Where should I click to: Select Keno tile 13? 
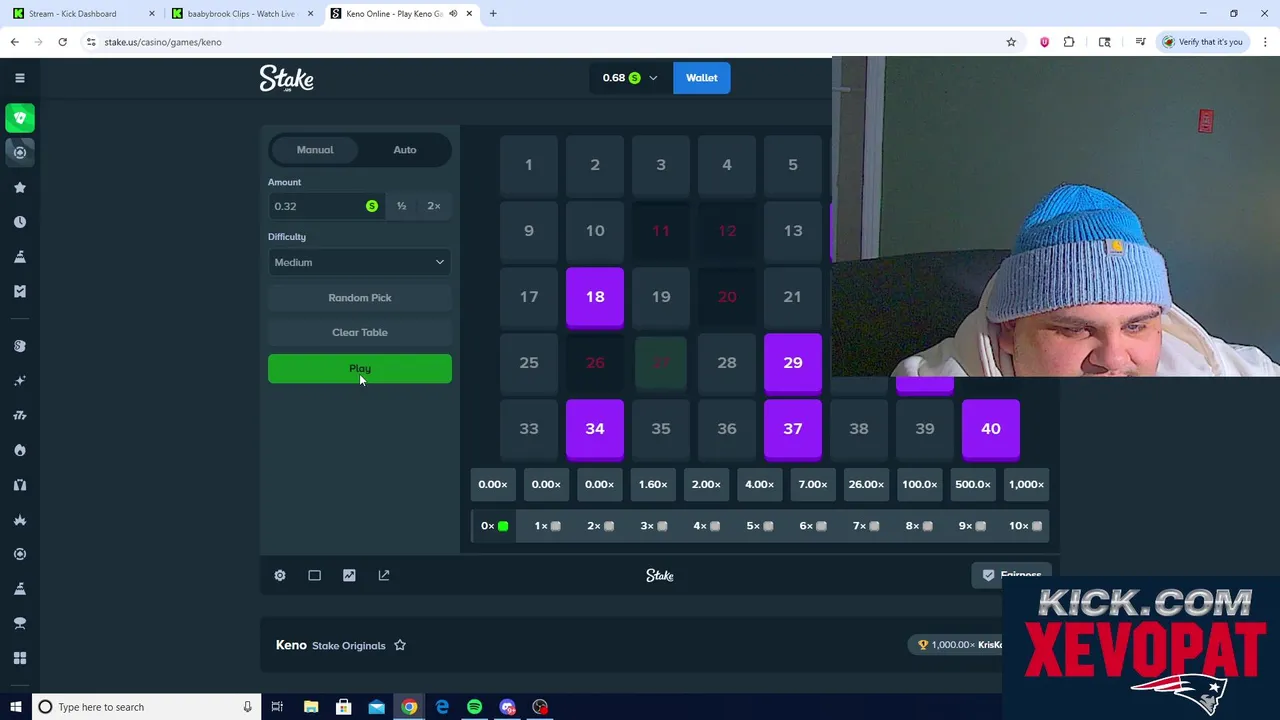pos(793,231)
